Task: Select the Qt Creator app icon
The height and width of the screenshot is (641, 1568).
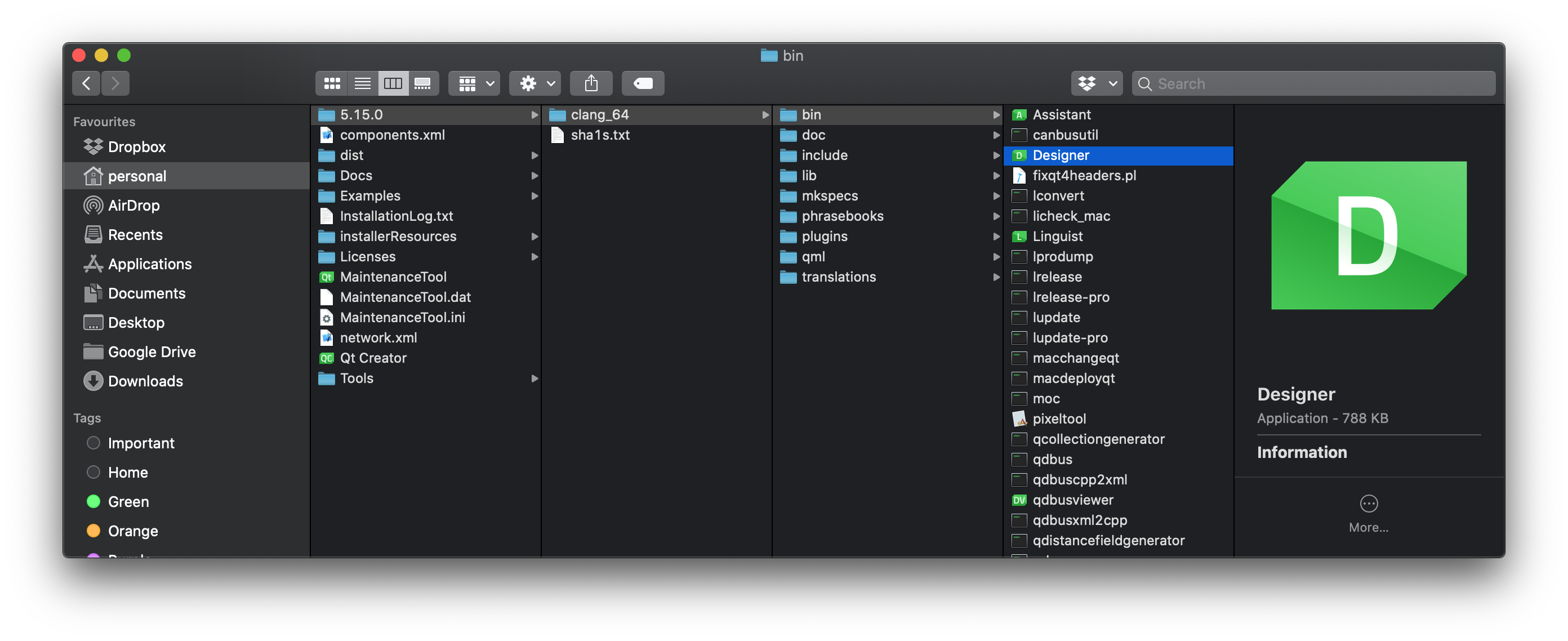Action: click(x=327, y=358)
